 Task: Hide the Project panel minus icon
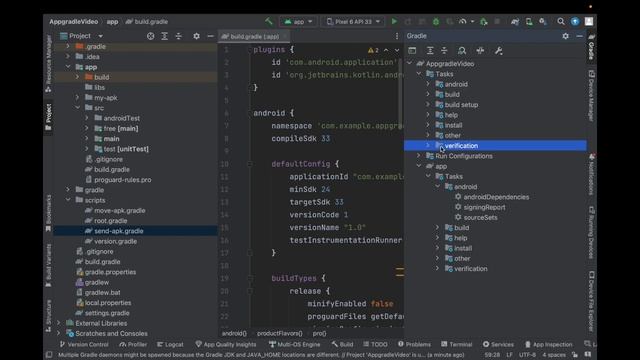tap(210, 36)
